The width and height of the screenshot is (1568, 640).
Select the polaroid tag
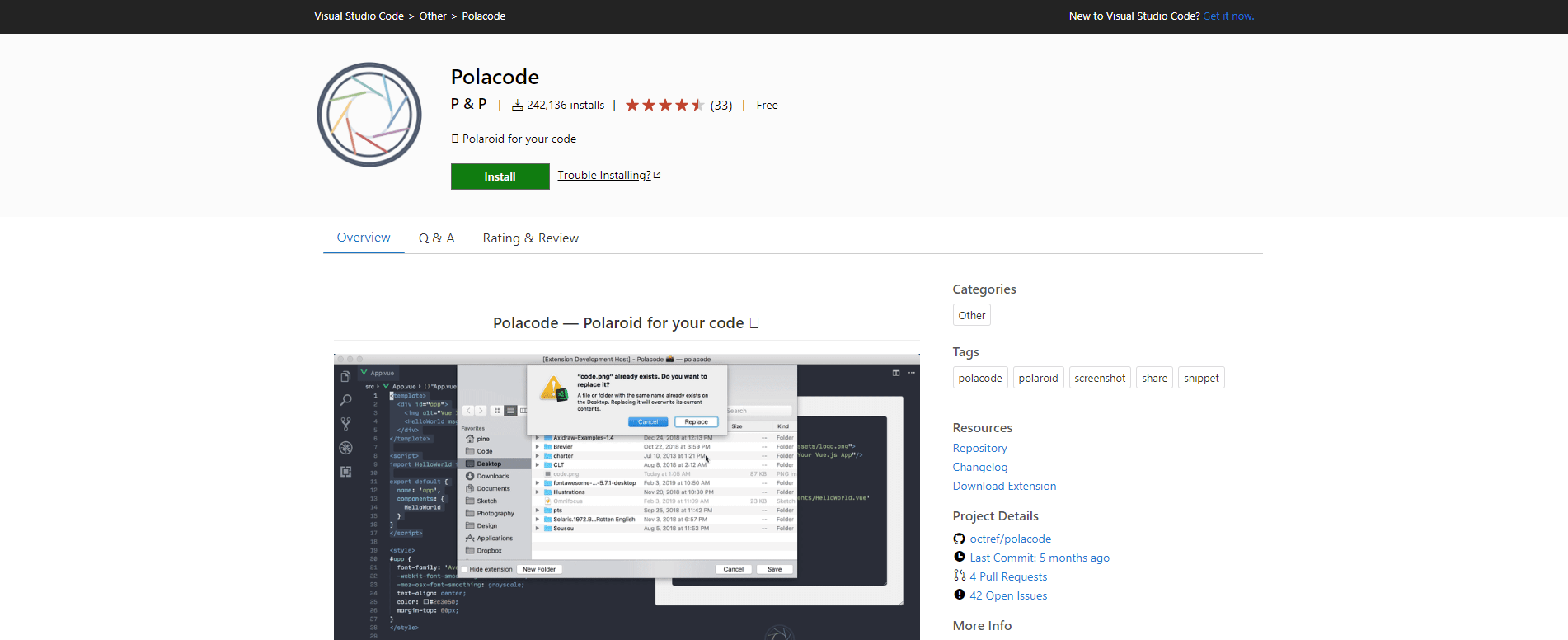[1038, 378]
